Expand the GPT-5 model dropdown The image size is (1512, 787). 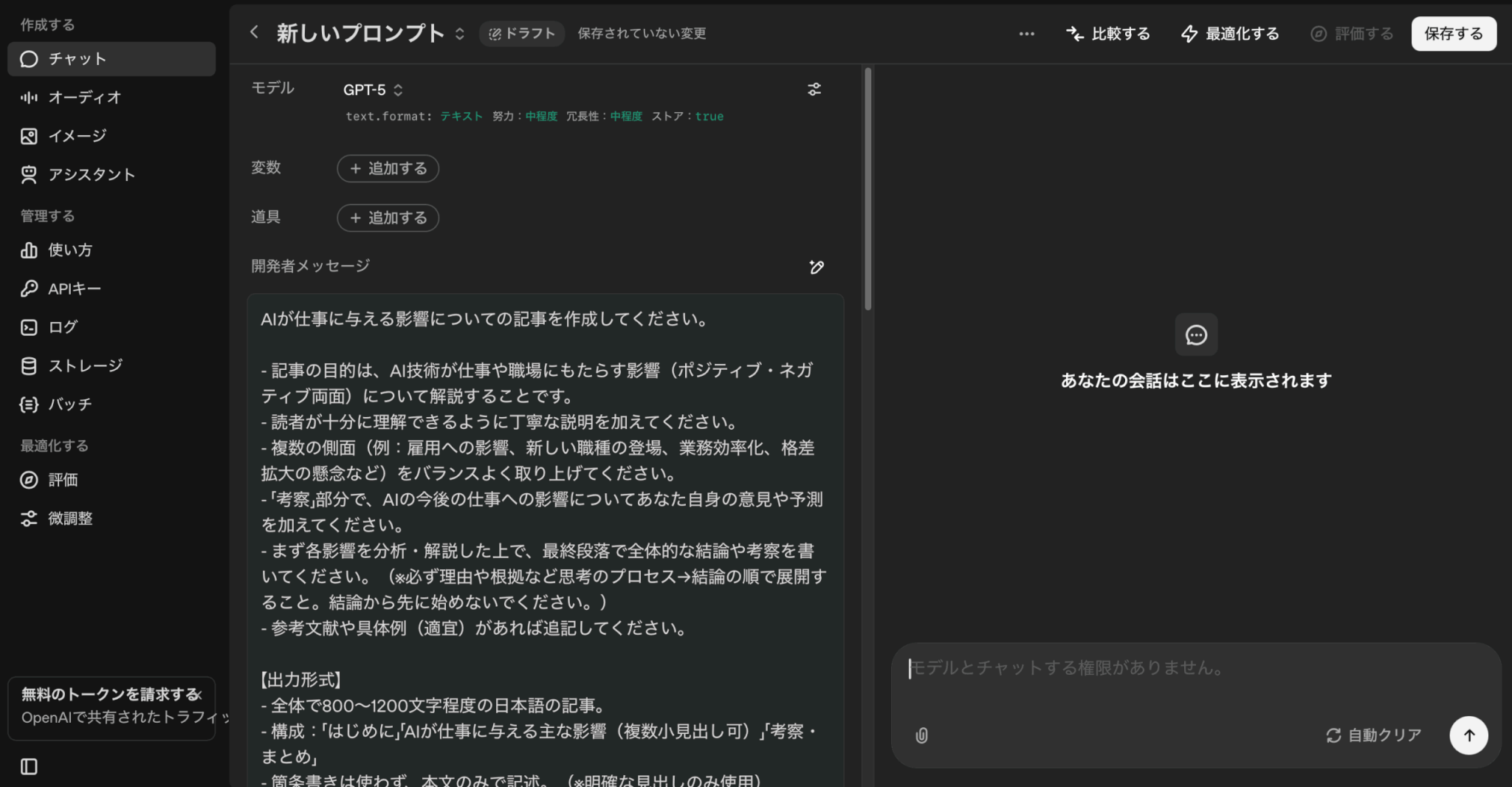(x=373, y=90)
